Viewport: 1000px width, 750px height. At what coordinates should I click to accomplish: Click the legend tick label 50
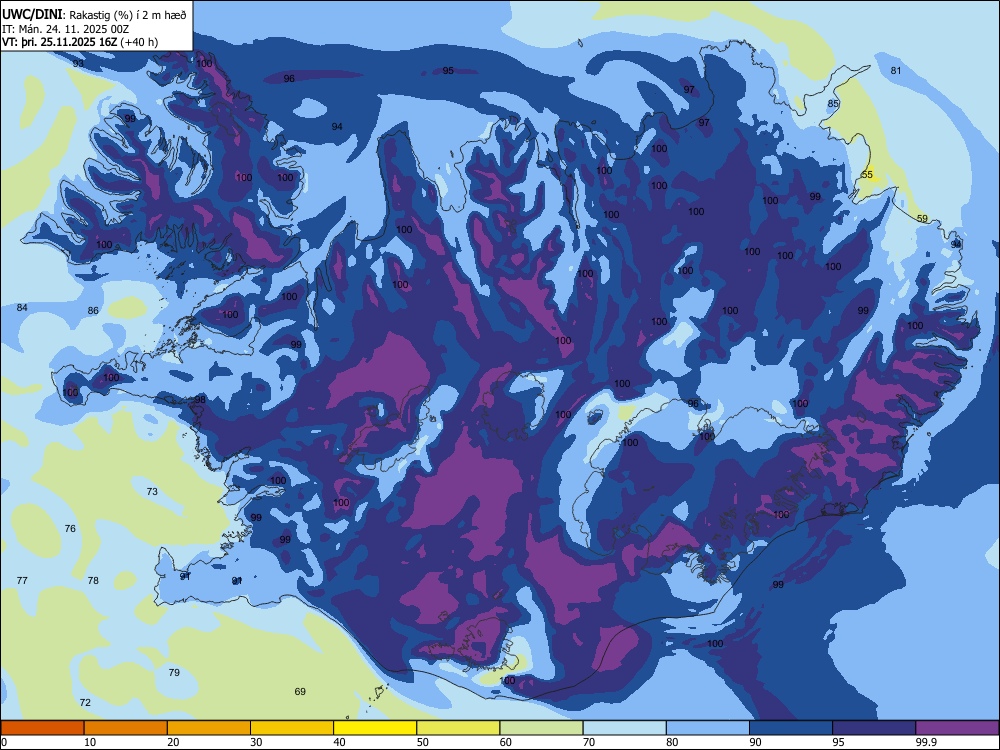click(x=422, y=742)
